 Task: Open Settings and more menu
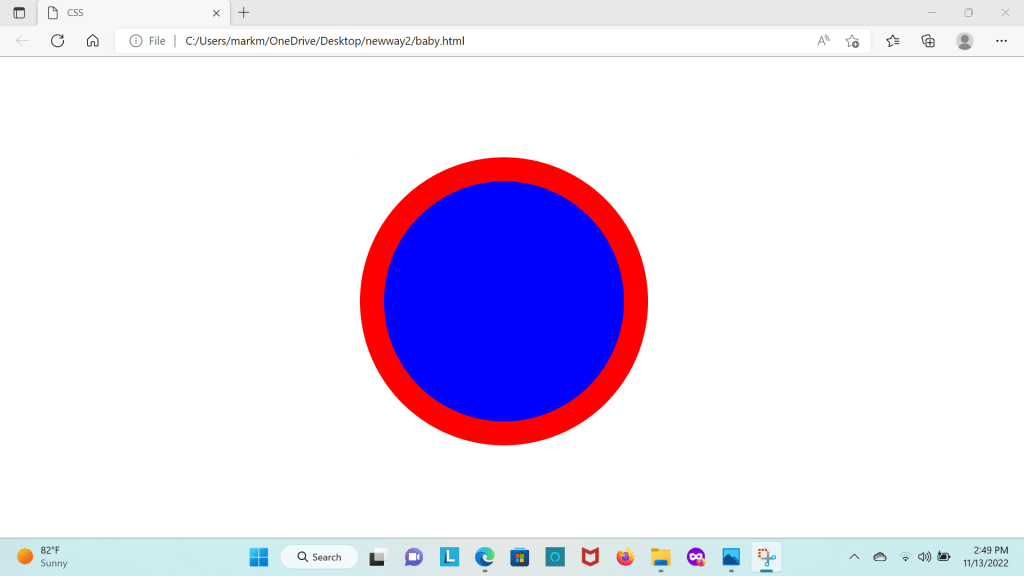pyautogui.click(x=1001, y=41)
